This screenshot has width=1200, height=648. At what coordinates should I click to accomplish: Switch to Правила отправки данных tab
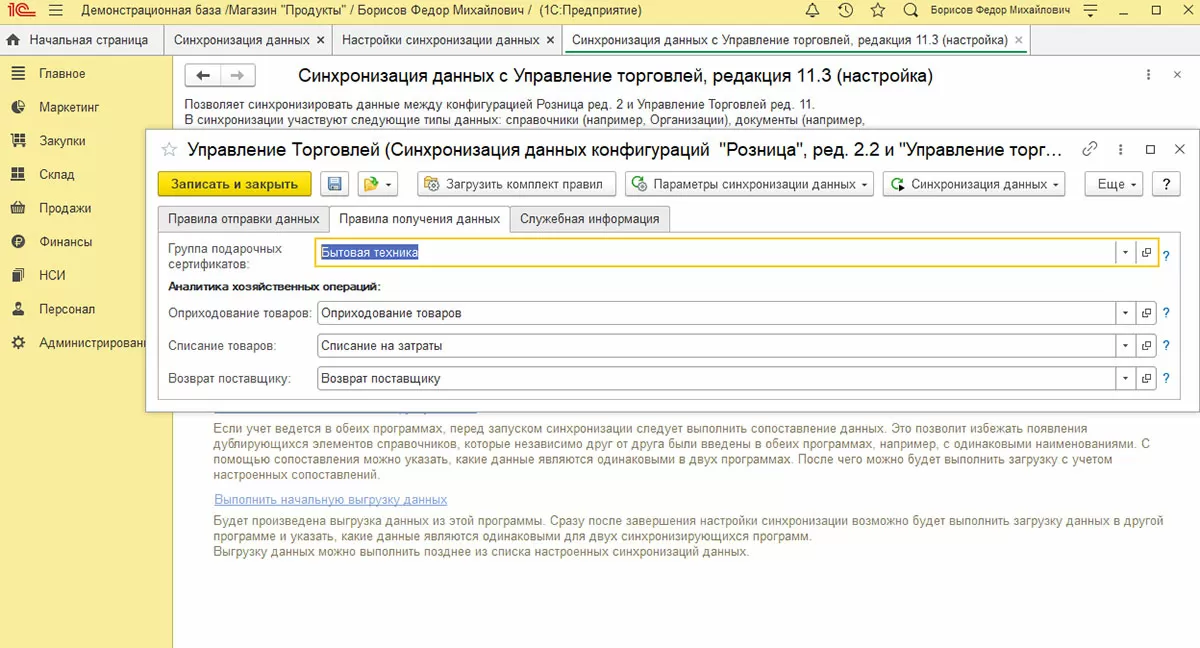pyautogui.click(x=243, y=219)
